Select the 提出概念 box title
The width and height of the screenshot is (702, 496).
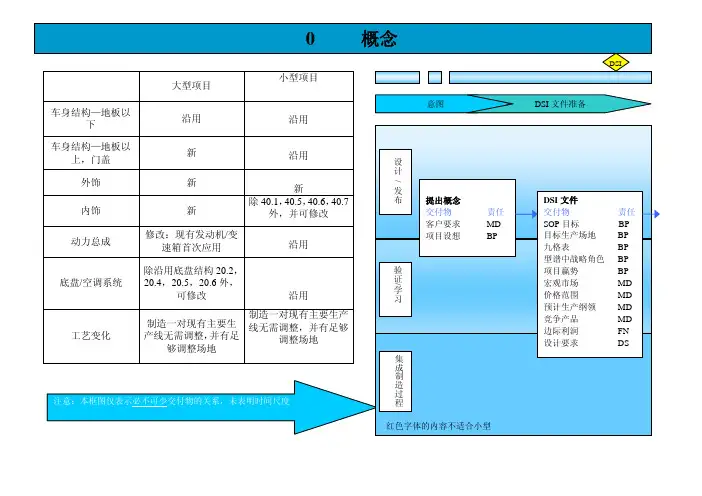pyautogui.click(x=443, y=201)
